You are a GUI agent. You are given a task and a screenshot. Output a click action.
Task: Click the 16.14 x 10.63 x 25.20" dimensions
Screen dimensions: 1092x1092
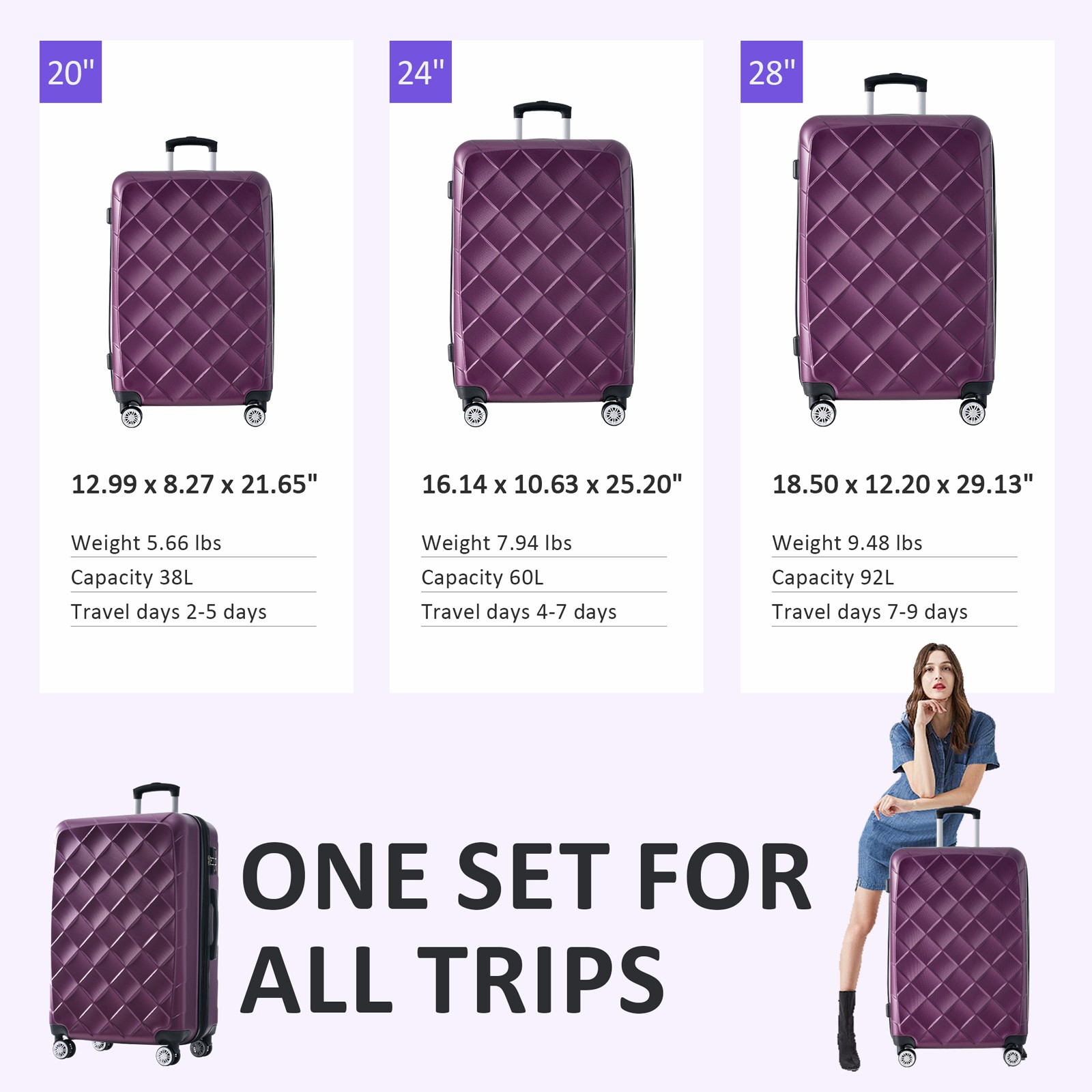[x=551, y=485]
